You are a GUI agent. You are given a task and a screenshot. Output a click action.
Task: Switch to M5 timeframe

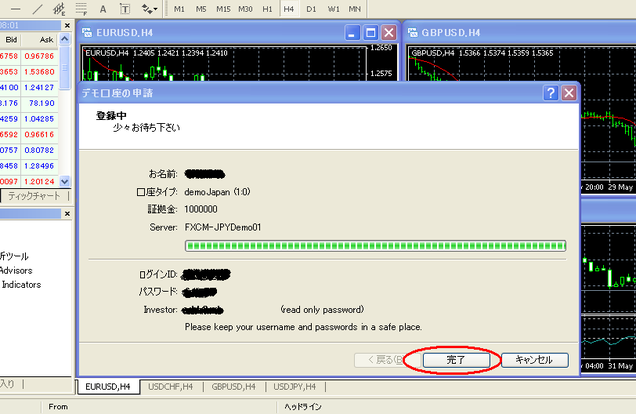coord(201,9)
